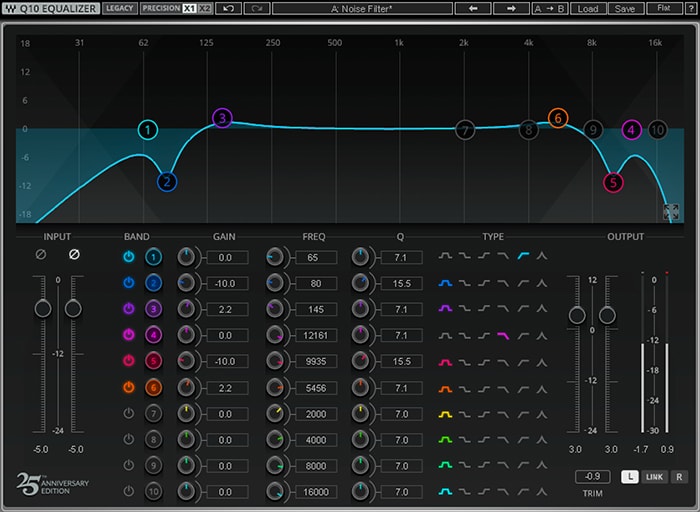Click the left input fader handle
Screen dimensions: 700x512
(43, 309)
